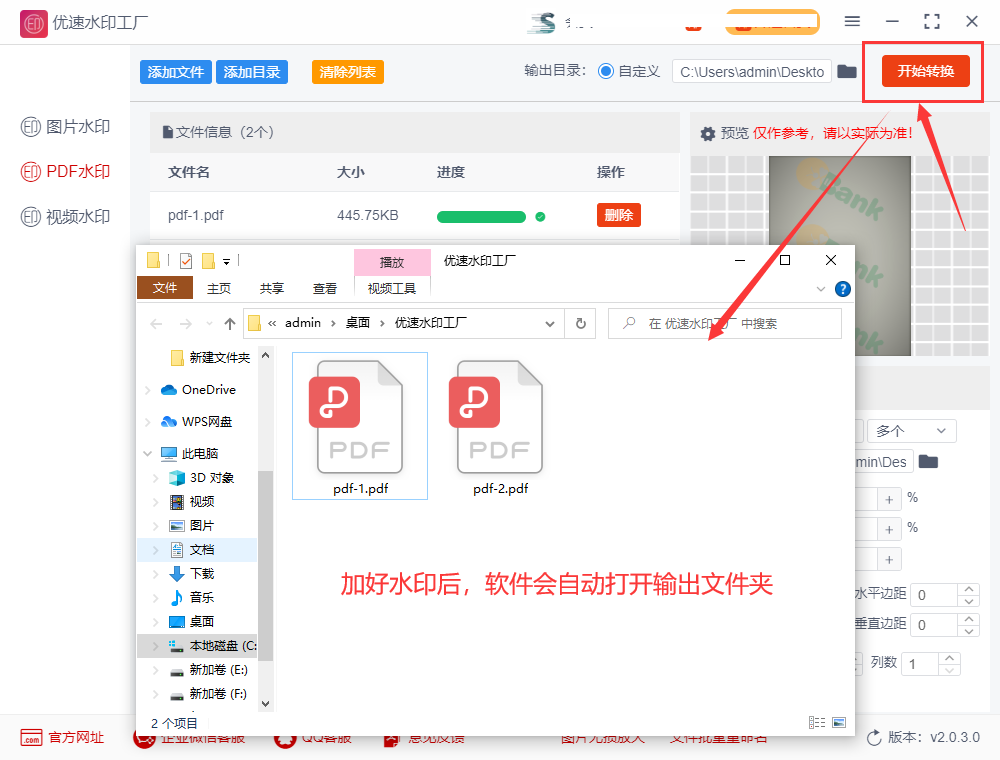
Task: Open 官方网址 link in footer
Action: [x=62, y=738]
